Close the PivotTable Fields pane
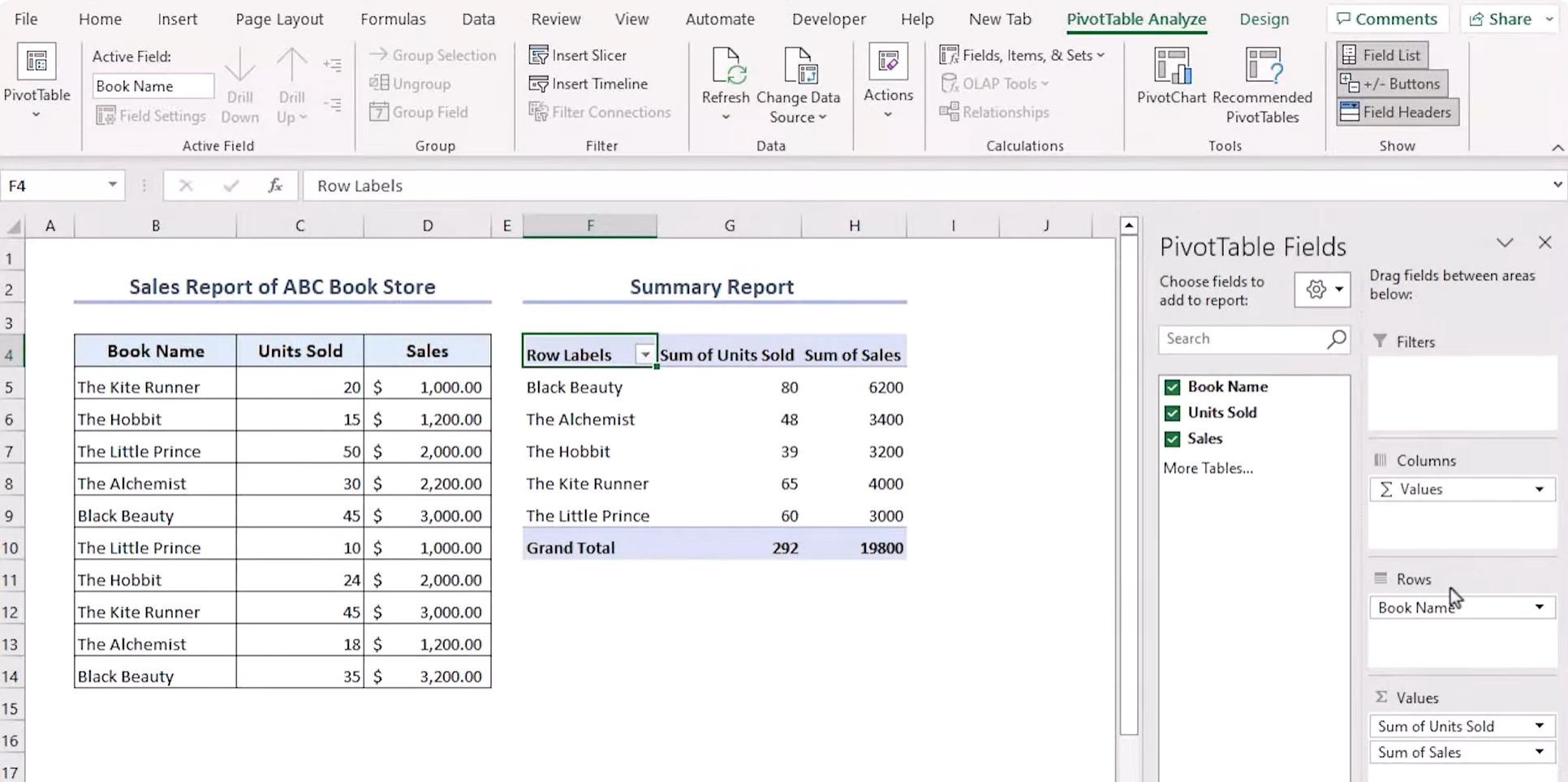1568x782 pixels. [1544, 243]
